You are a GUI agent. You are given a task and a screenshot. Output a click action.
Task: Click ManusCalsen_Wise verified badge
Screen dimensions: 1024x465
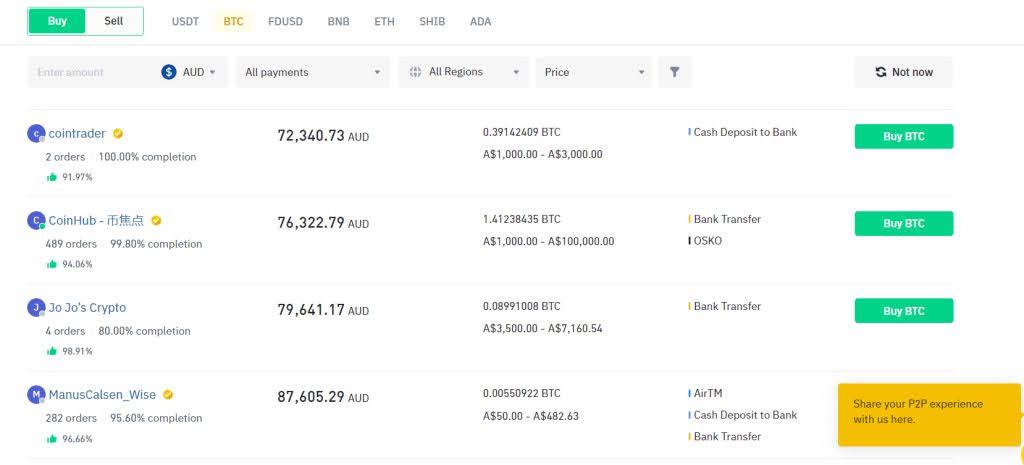(168, 395)
